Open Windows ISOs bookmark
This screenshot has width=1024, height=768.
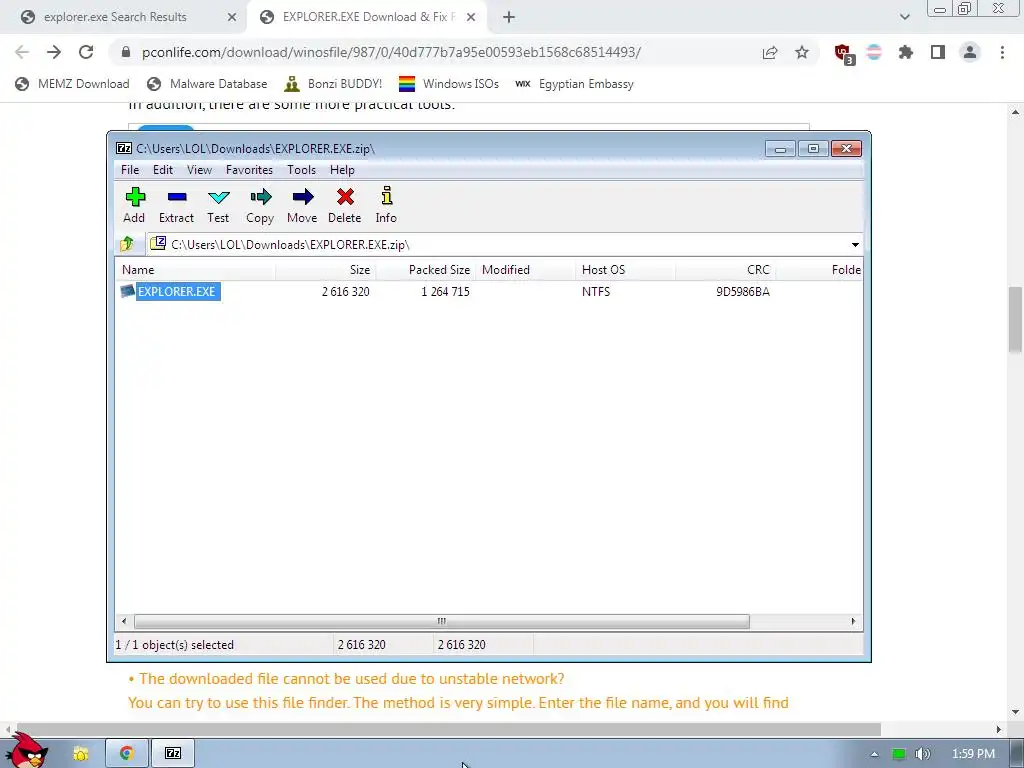pyautogui.click(x=449, y=84)
